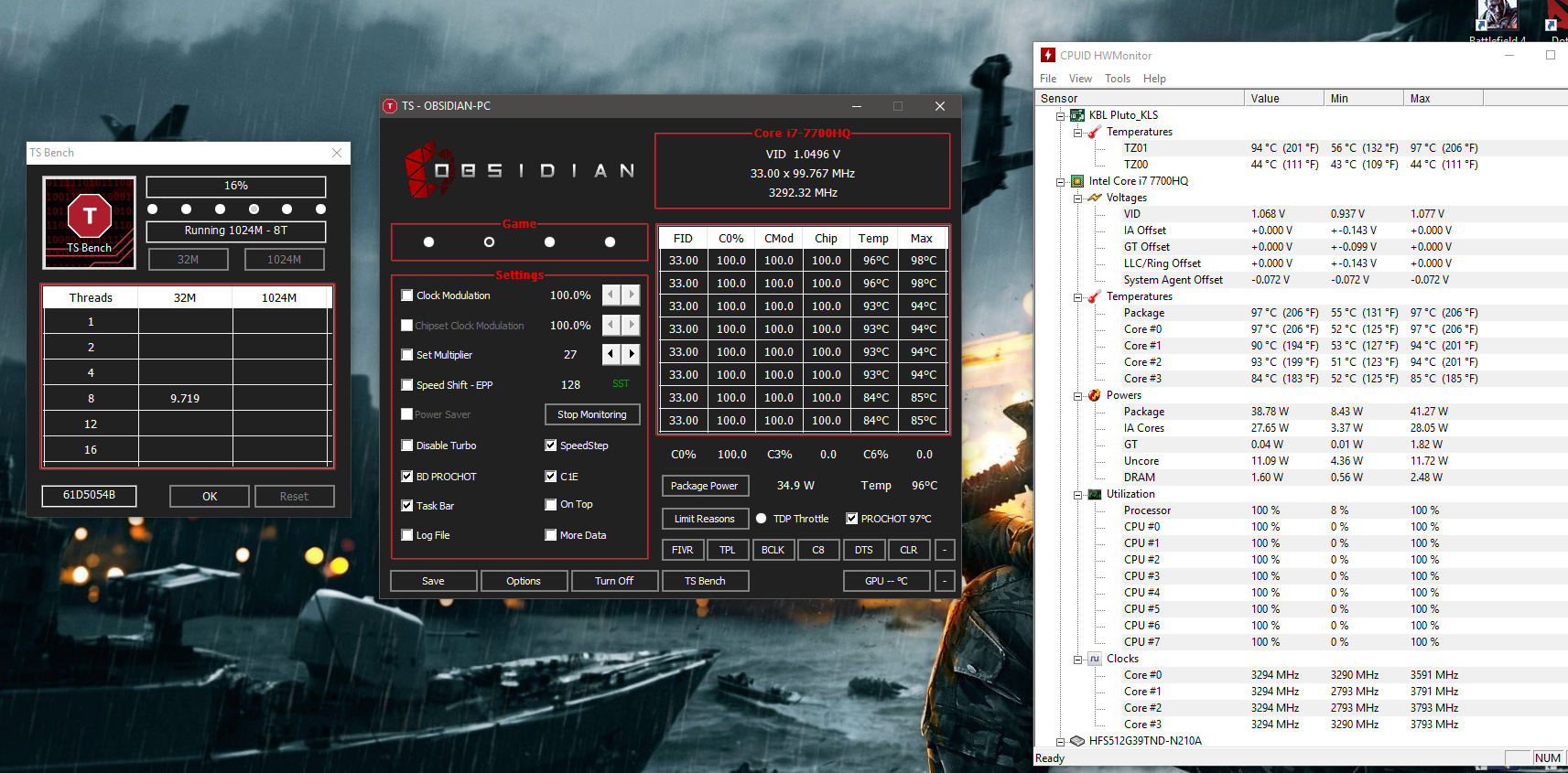Click the GPU -- °C button
This screenshot has height=773, width=1568.
tap(887, 581)
